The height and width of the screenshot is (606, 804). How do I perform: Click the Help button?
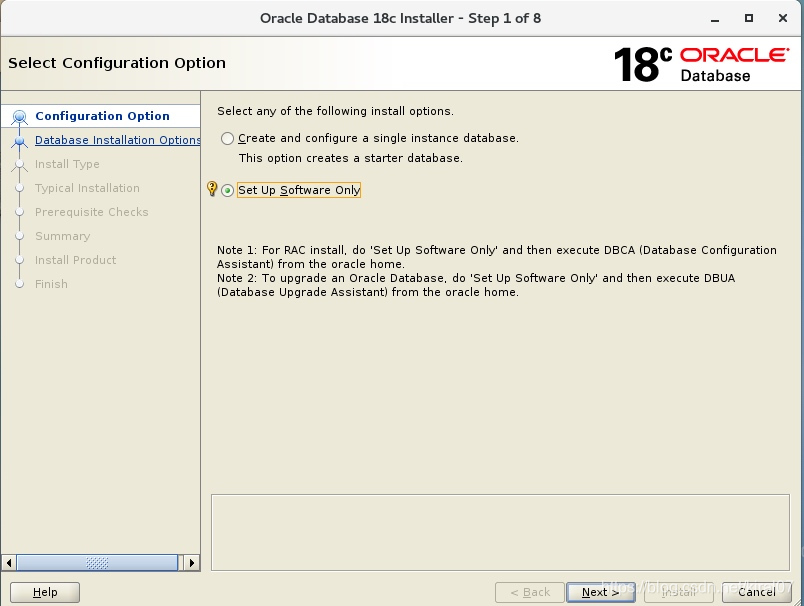coord(45,592)
